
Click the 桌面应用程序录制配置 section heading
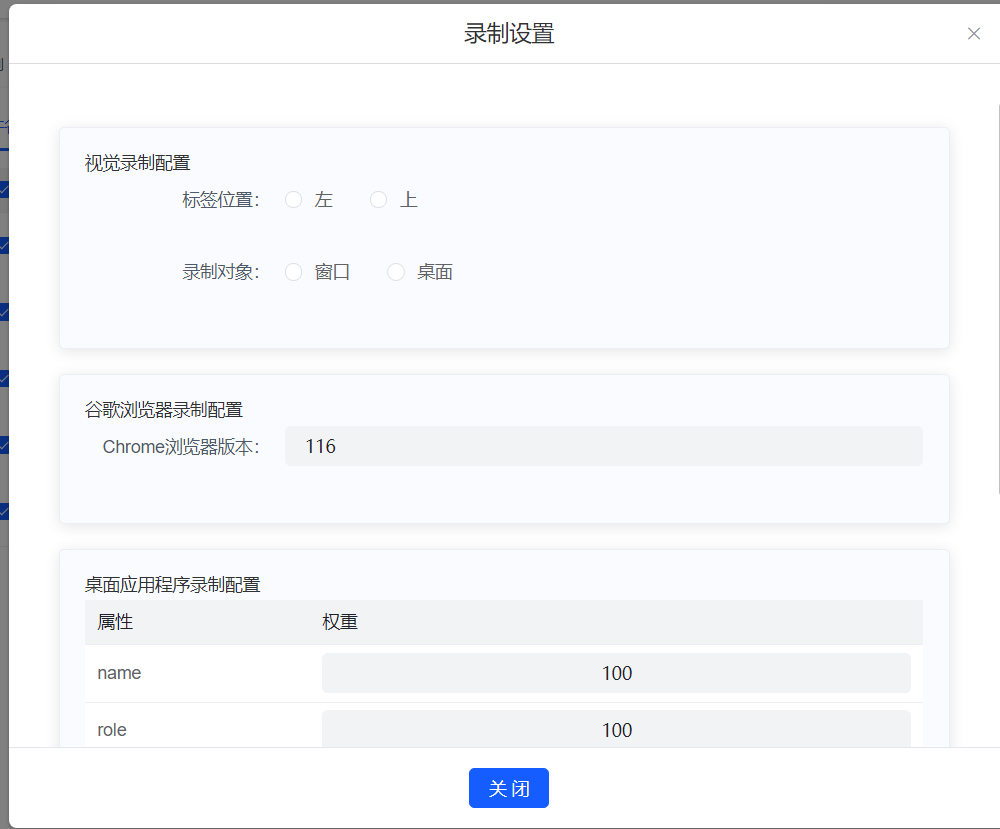tap(173, 584)
